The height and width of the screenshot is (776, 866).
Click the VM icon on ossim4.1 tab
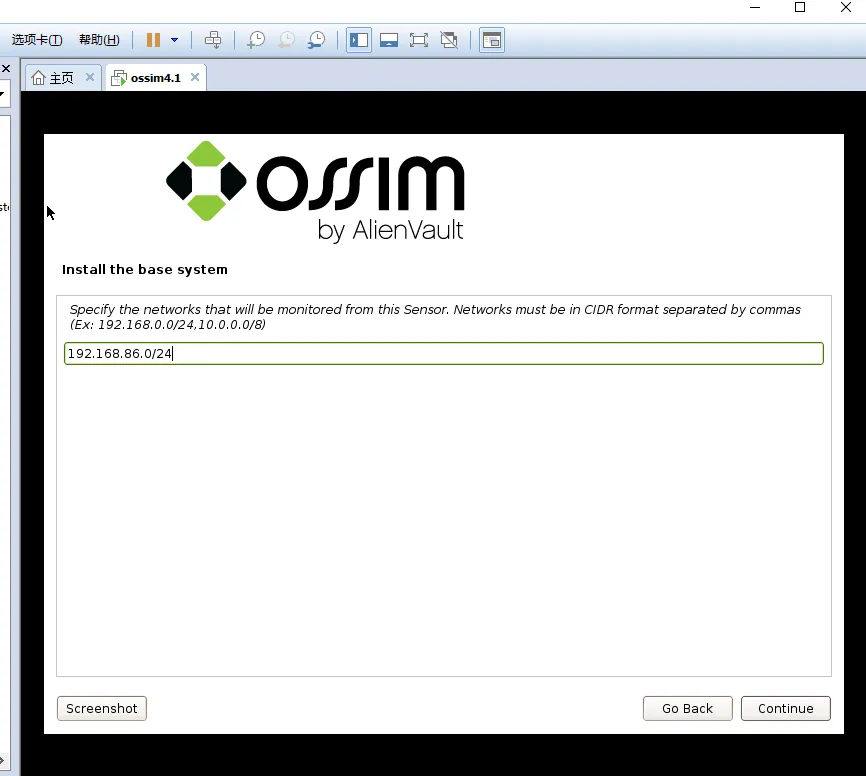(x=119, y=78)
